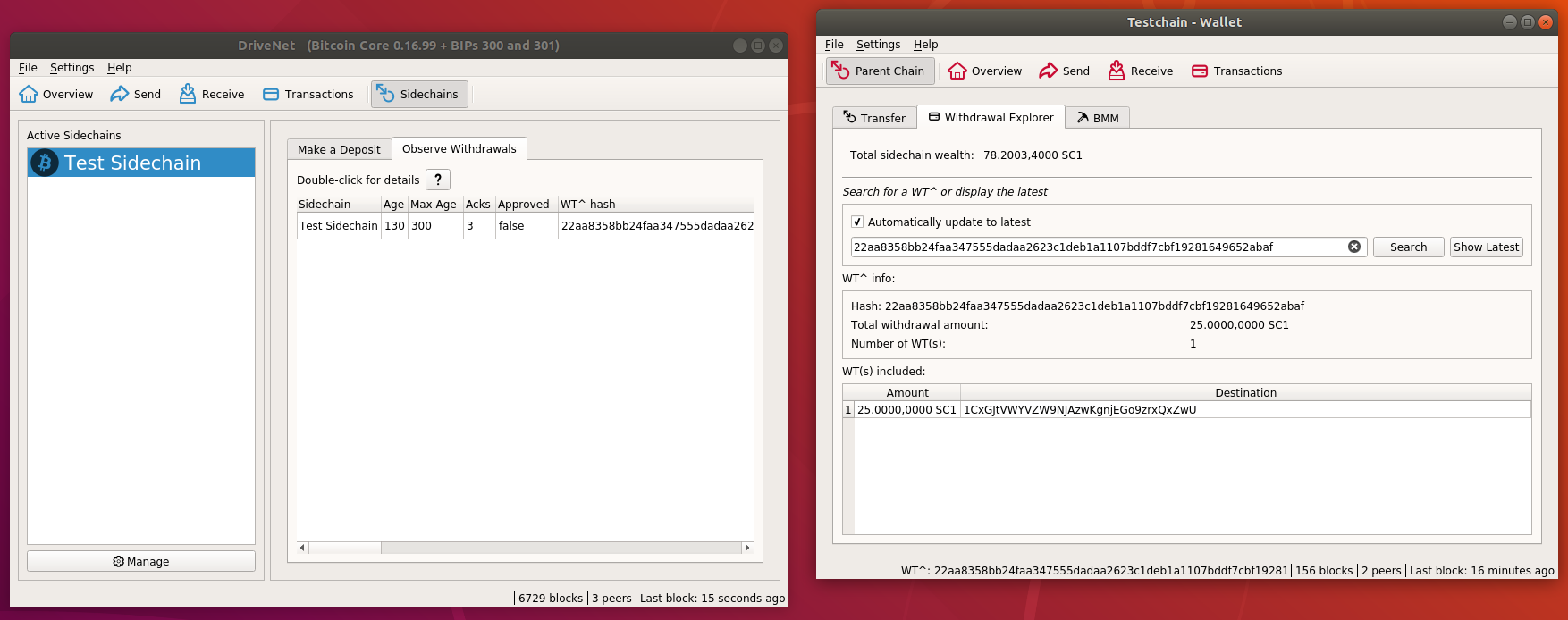Clear the WT^ hash search field
The image size is (1568, 620).
[1354, 247]
